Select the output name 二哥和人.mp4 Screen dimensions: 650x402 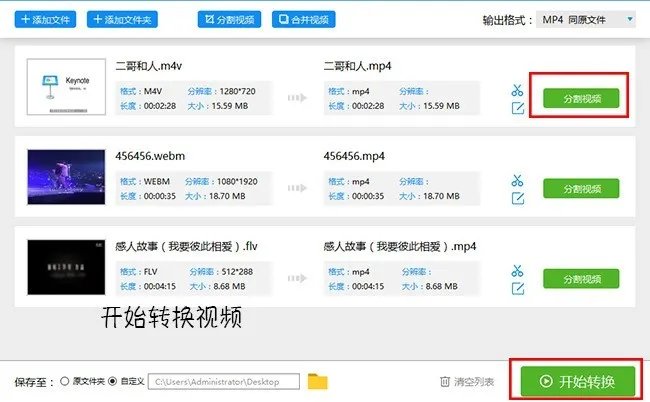pyautogui.click(x=357, y=66)
